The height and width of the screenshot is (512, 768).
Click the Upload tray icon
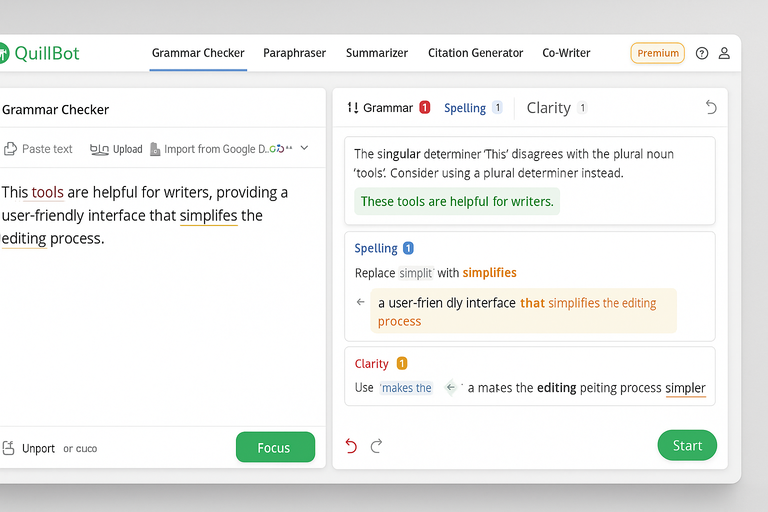[99, 149]
